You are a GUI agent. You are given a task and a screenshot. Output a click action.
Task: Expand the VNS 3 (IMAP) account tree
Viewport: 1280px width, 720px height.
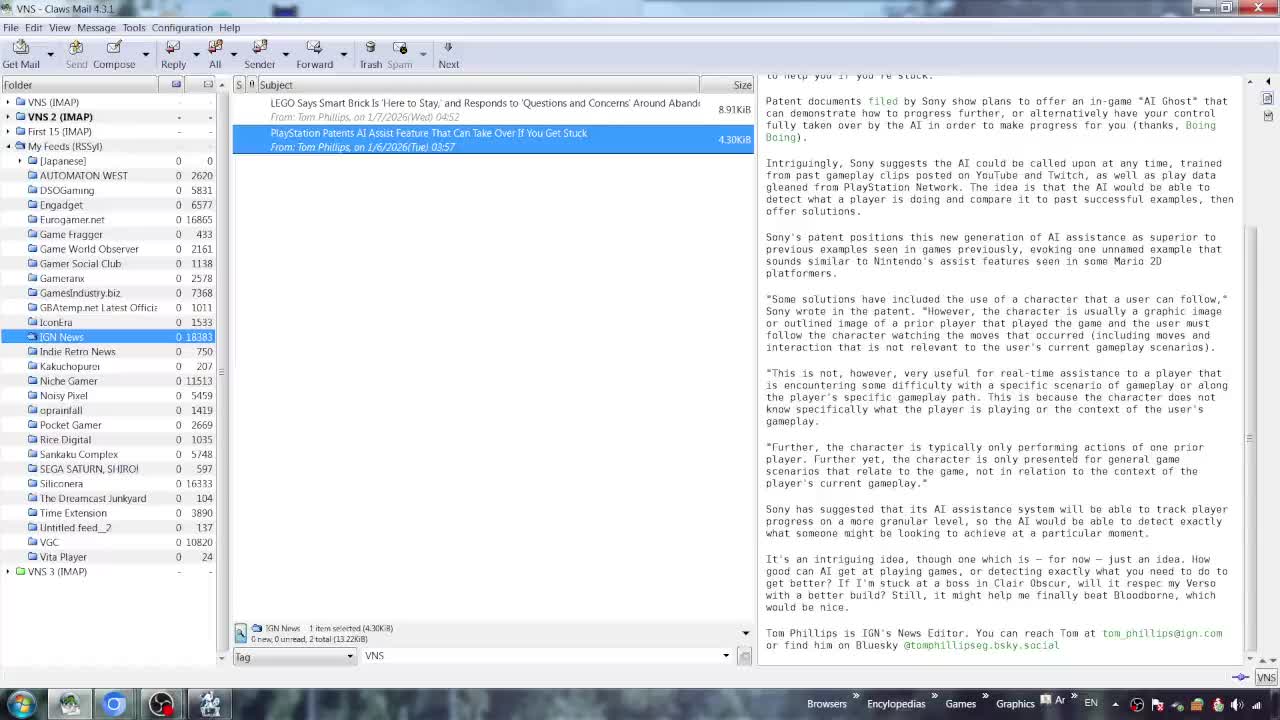[x=8, y=571]
